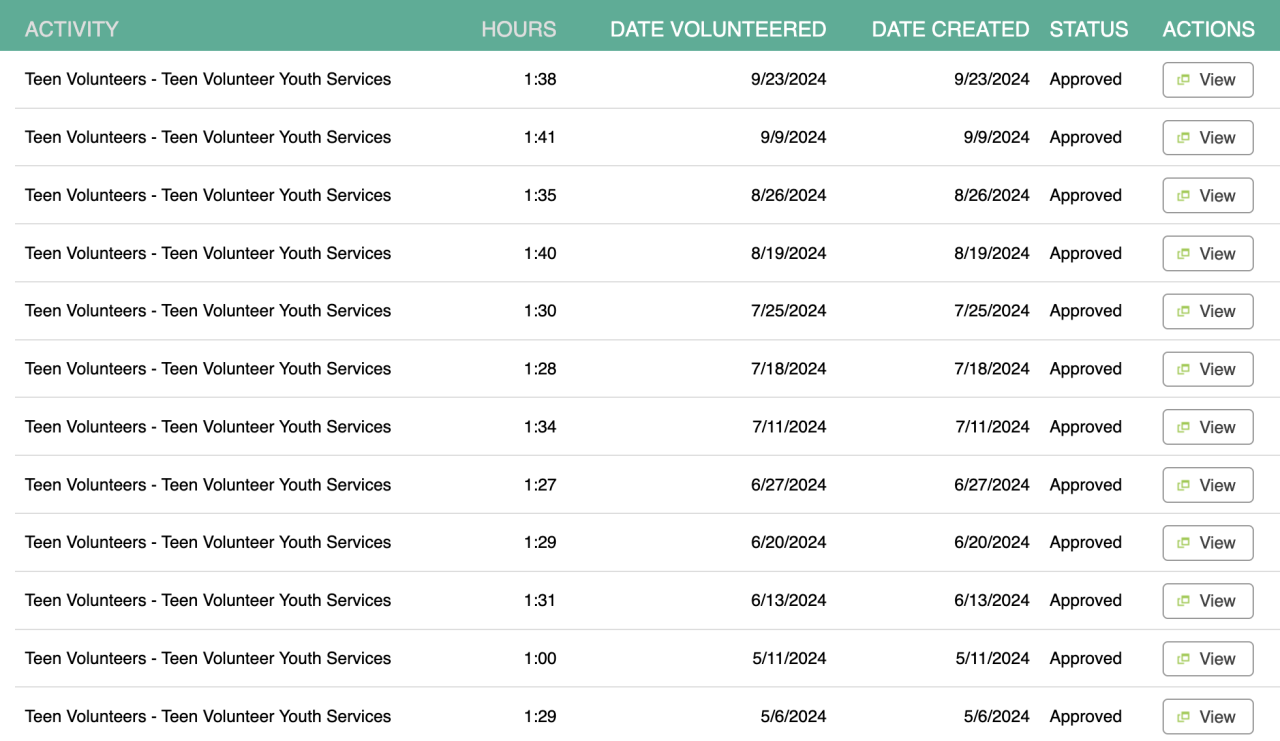Open the 7/25/2024 entry's View button

click(1207, 312)
